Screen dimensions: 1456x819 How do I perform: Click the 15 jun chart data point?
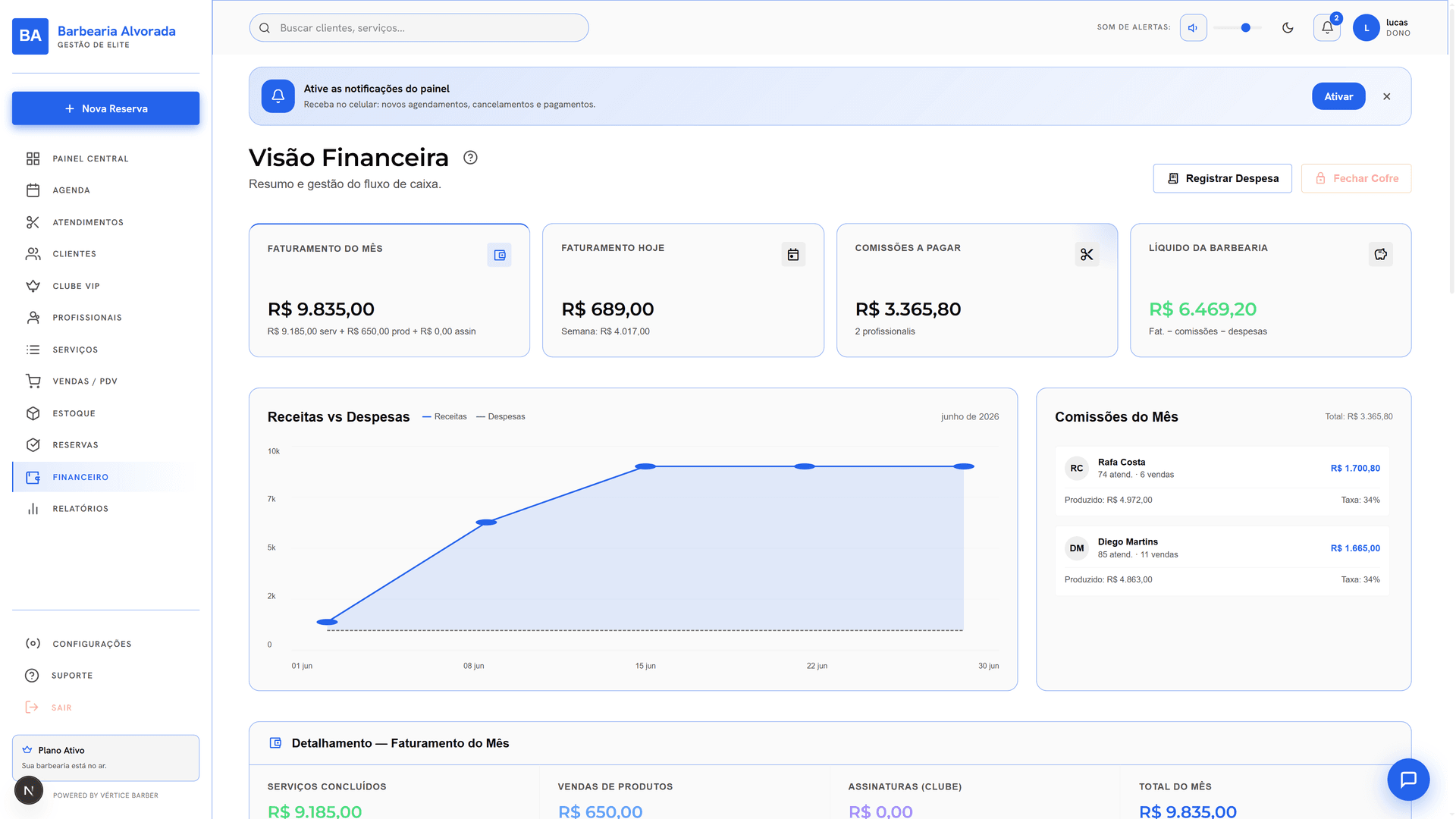pos(645,466)
